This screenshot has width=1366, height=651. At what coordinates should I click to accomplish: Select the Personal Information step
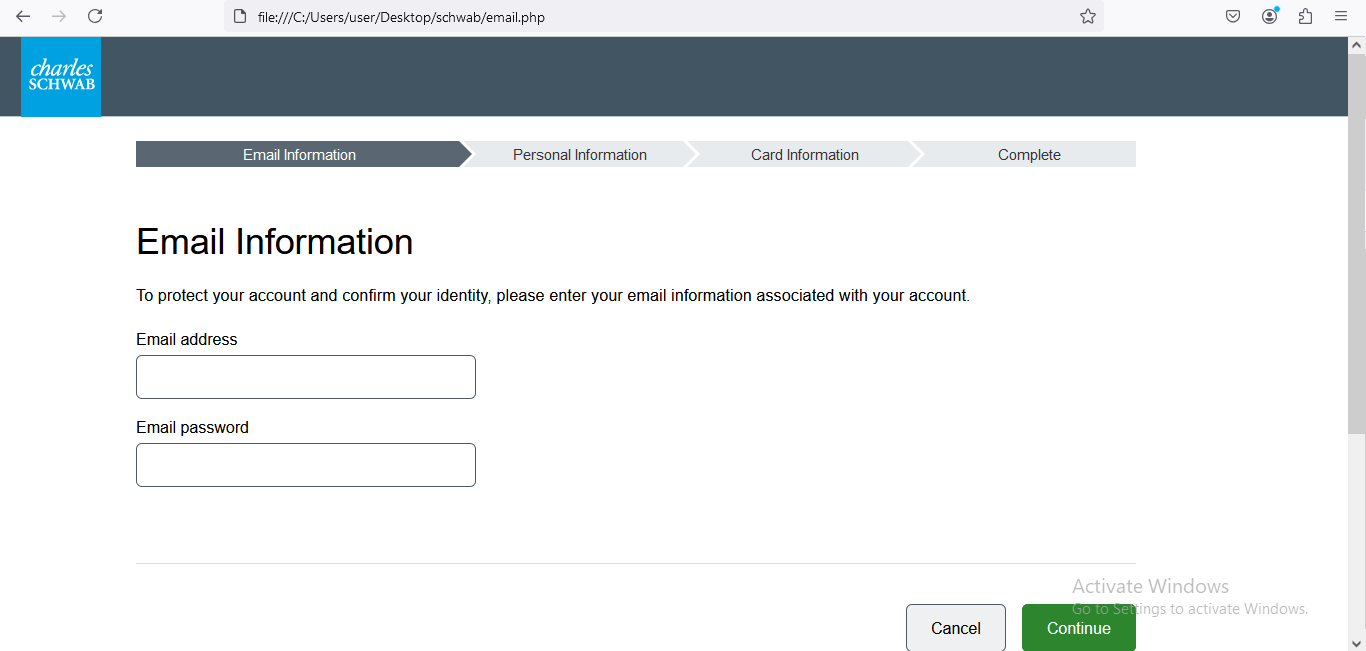point(580,154)
